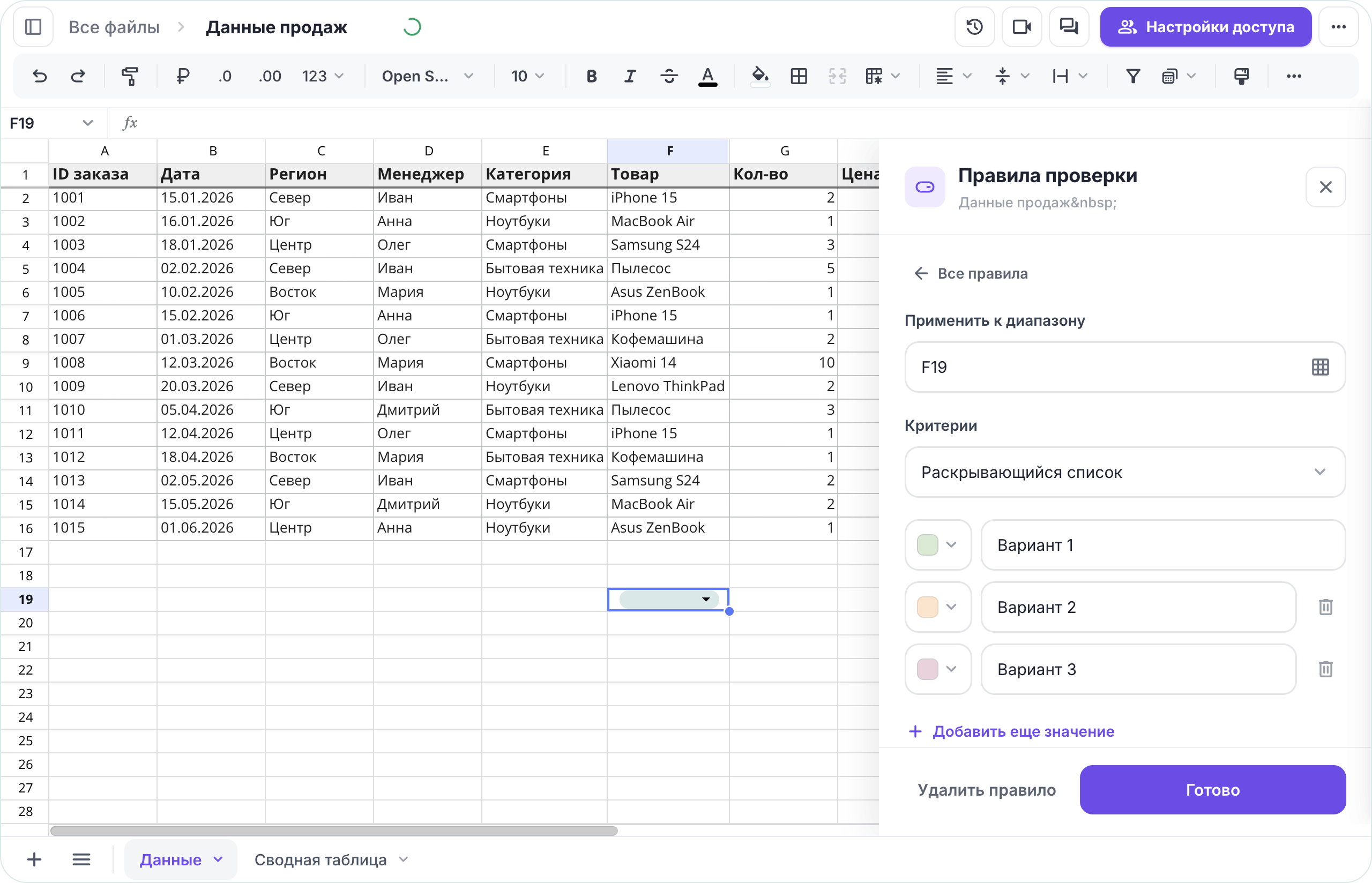Open Данные tab menu chevron
The image size is (1372, 883).
[x=218, y=859]
